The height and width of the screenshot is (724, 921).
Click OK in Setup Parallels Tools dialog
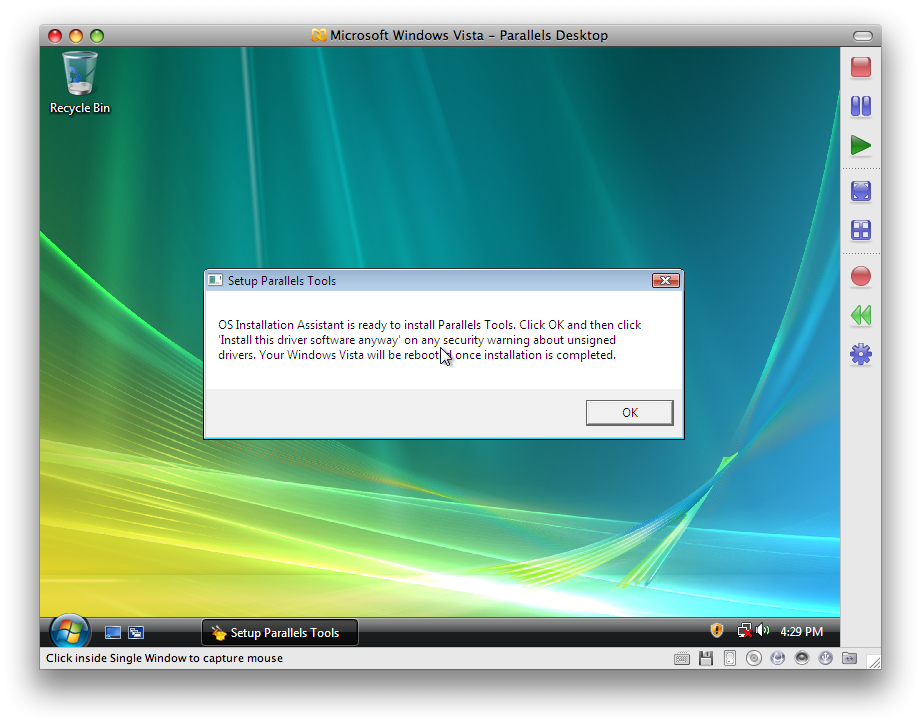point(630,413)
